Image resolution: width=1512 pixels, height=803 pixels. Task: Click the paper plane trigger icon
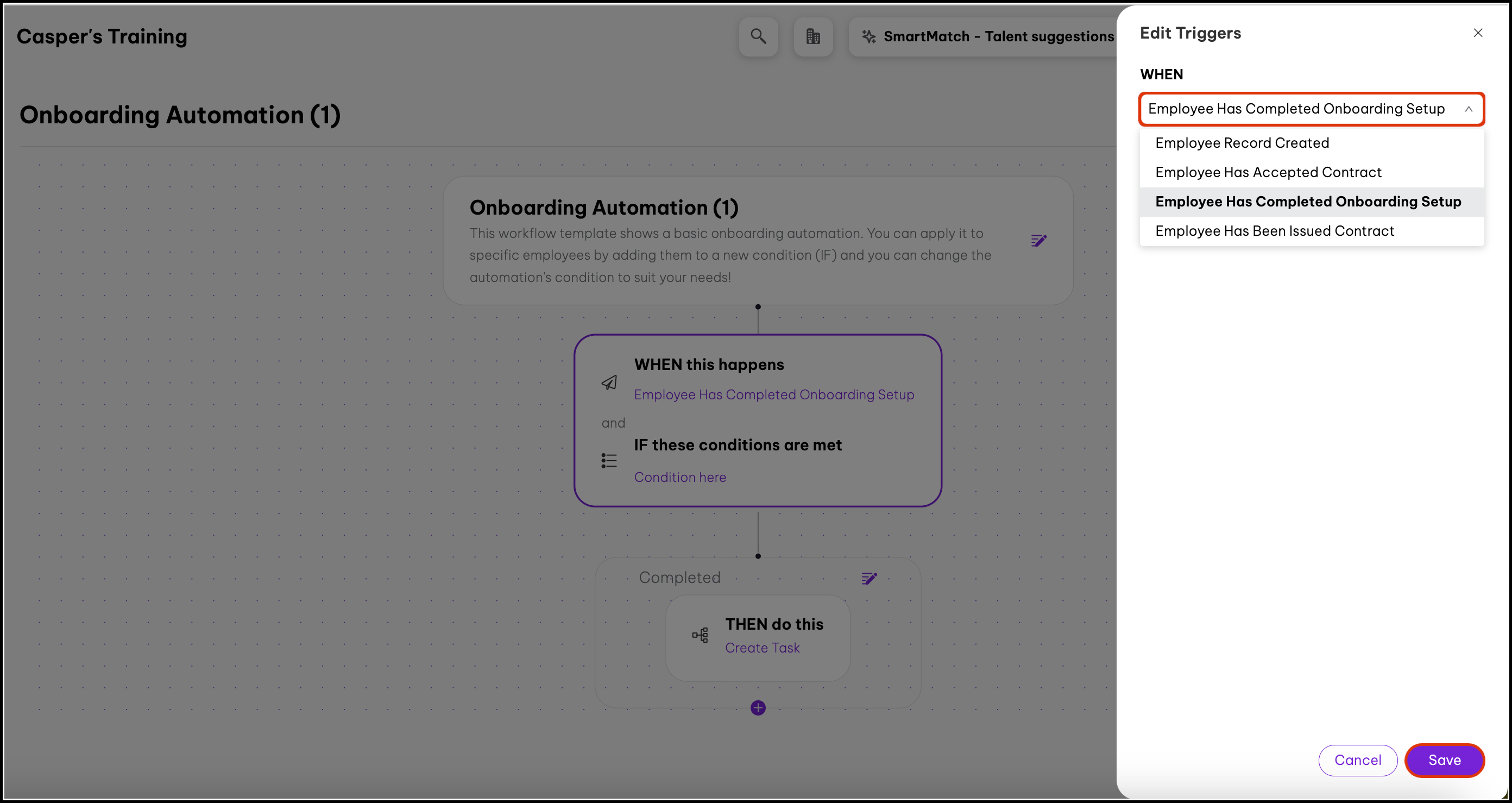tap(609, 382)
